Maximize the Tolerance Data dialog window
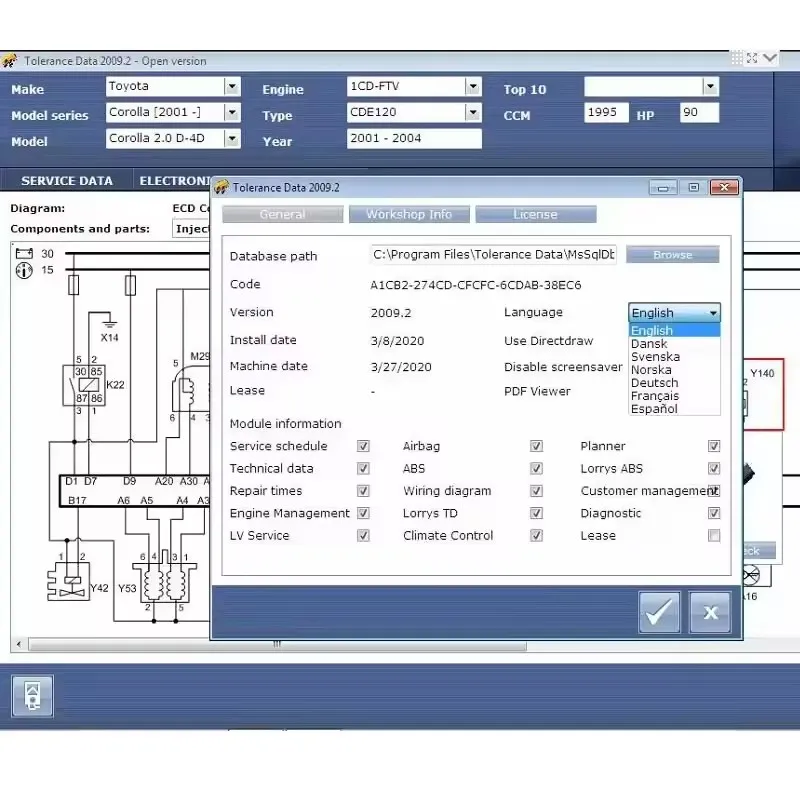 693,187
